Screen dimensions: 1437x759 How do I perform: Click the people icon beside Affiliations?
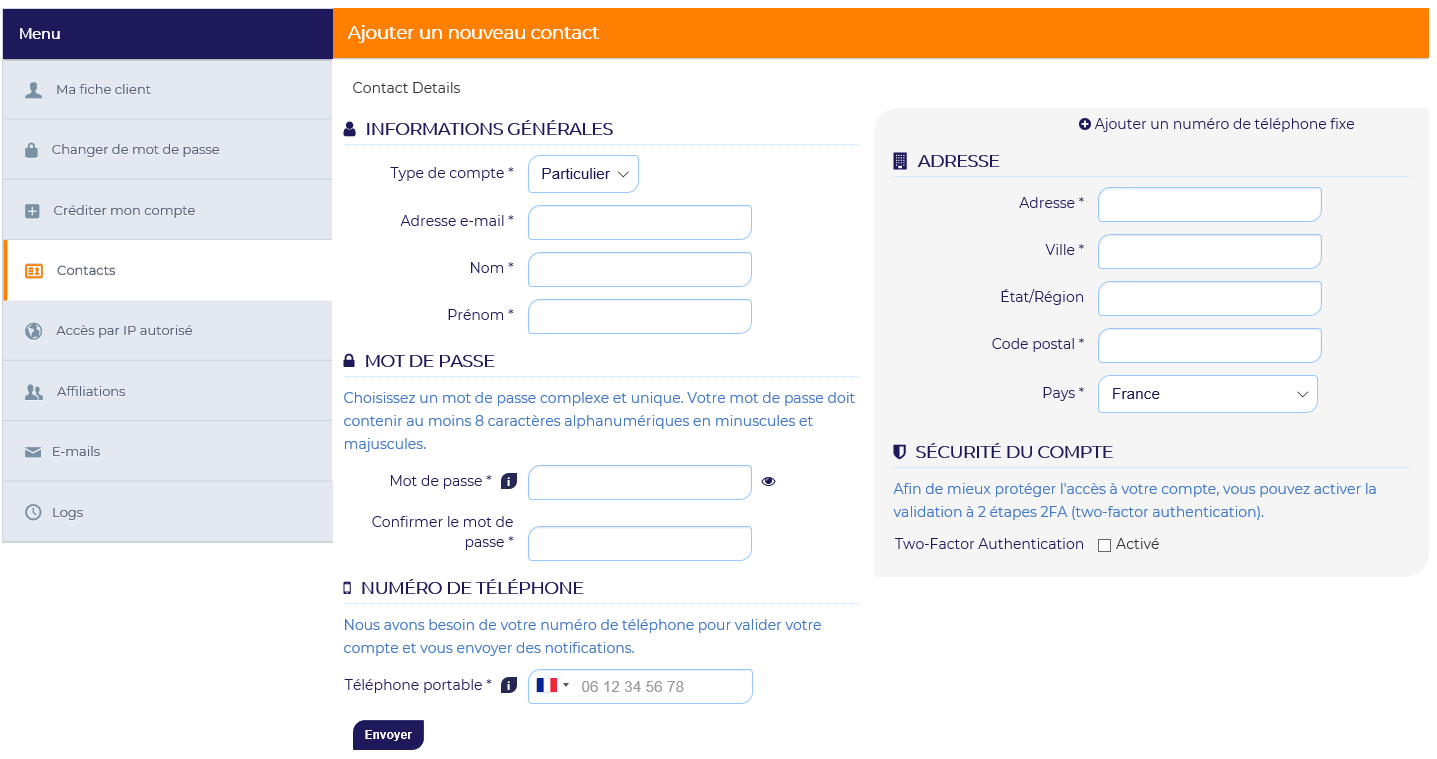(34, 392)
